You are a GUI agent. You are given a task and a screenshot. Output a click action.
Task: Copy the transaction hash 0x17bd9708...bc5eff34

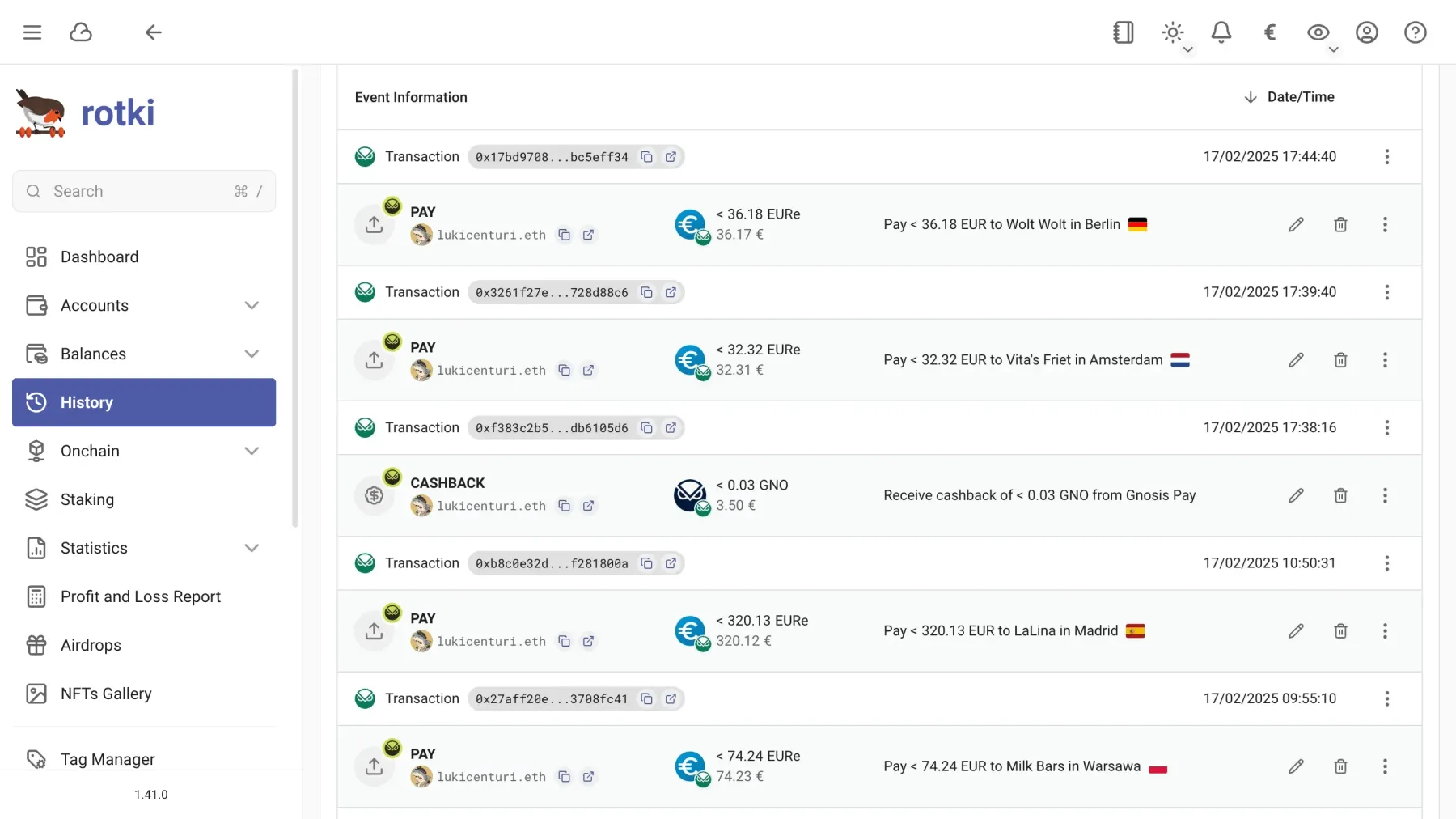click(x=647, y=157)
